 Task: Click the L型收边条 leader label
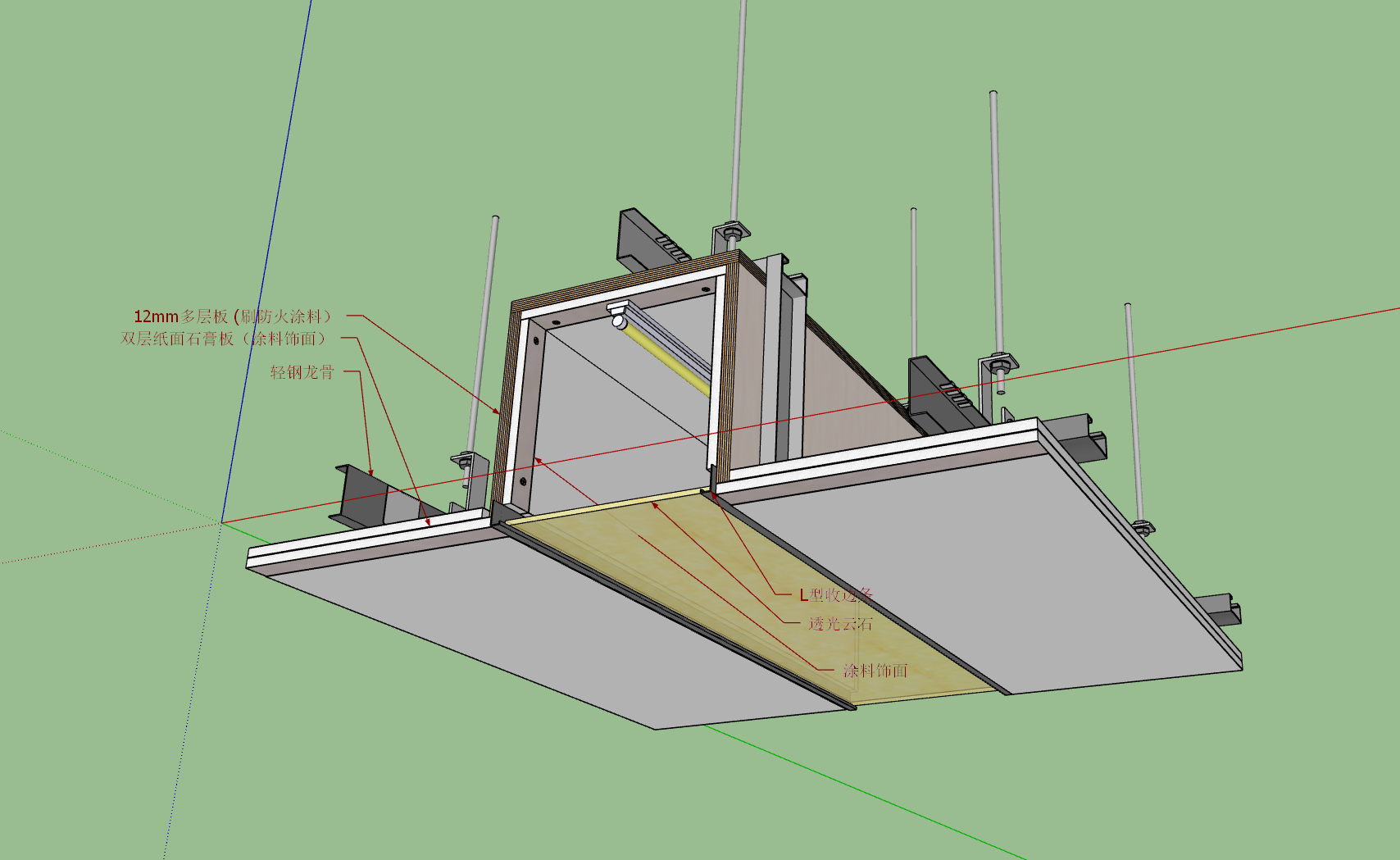click(835, 594)
